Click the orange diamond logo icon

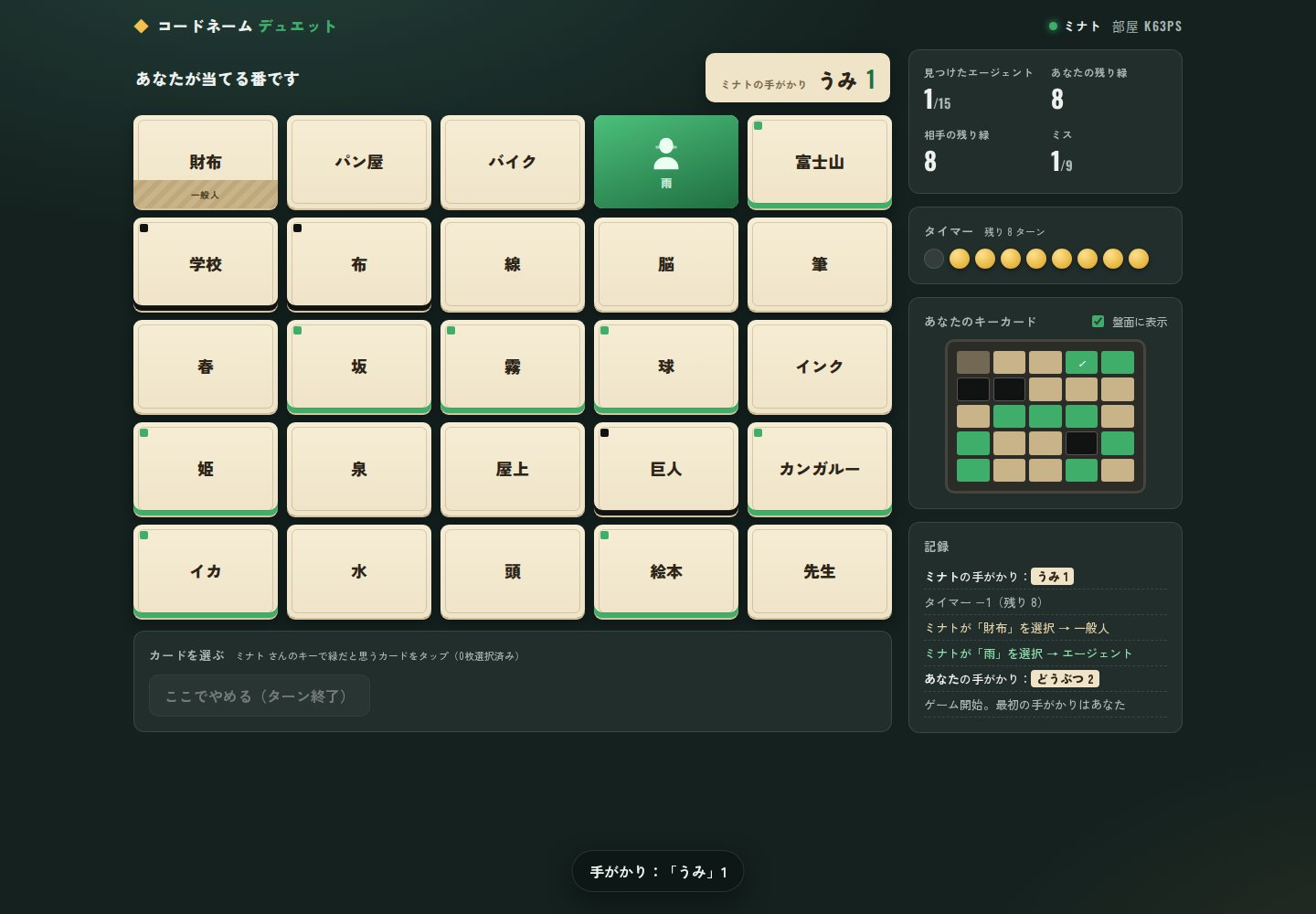tap(141, 27)
